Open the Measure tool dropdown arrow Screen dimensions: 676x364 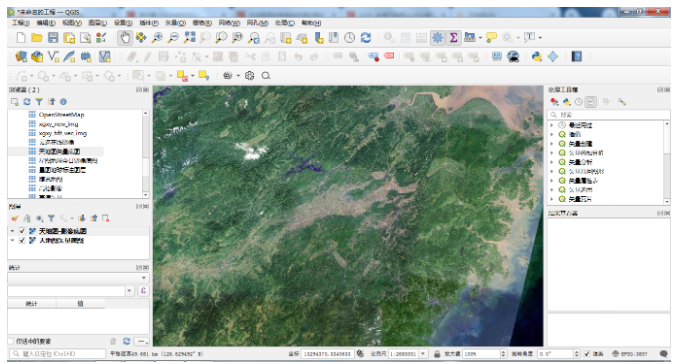480,38
